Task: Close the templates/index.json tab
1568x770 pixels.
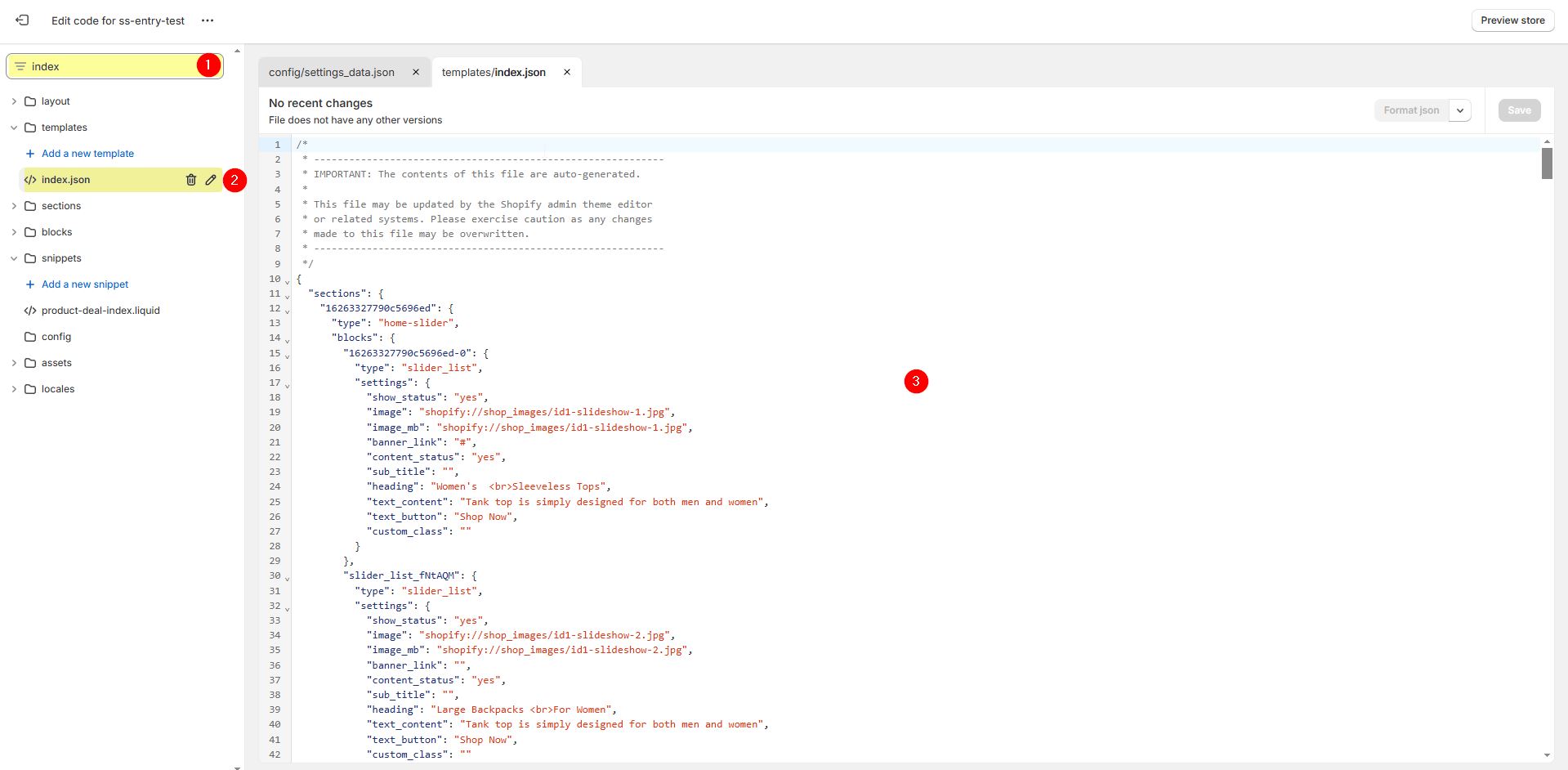Action: pos(567,72)
